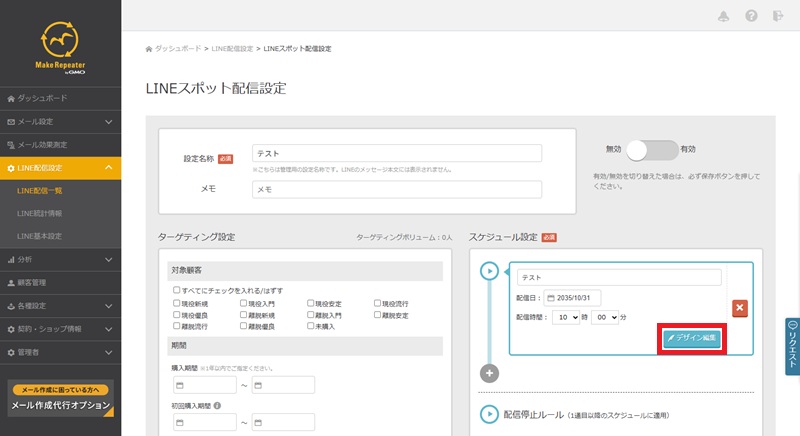Open the 購入期間 end date field
Image resolution: width=800 pixels, height=436 pixels.
point(283,385)
